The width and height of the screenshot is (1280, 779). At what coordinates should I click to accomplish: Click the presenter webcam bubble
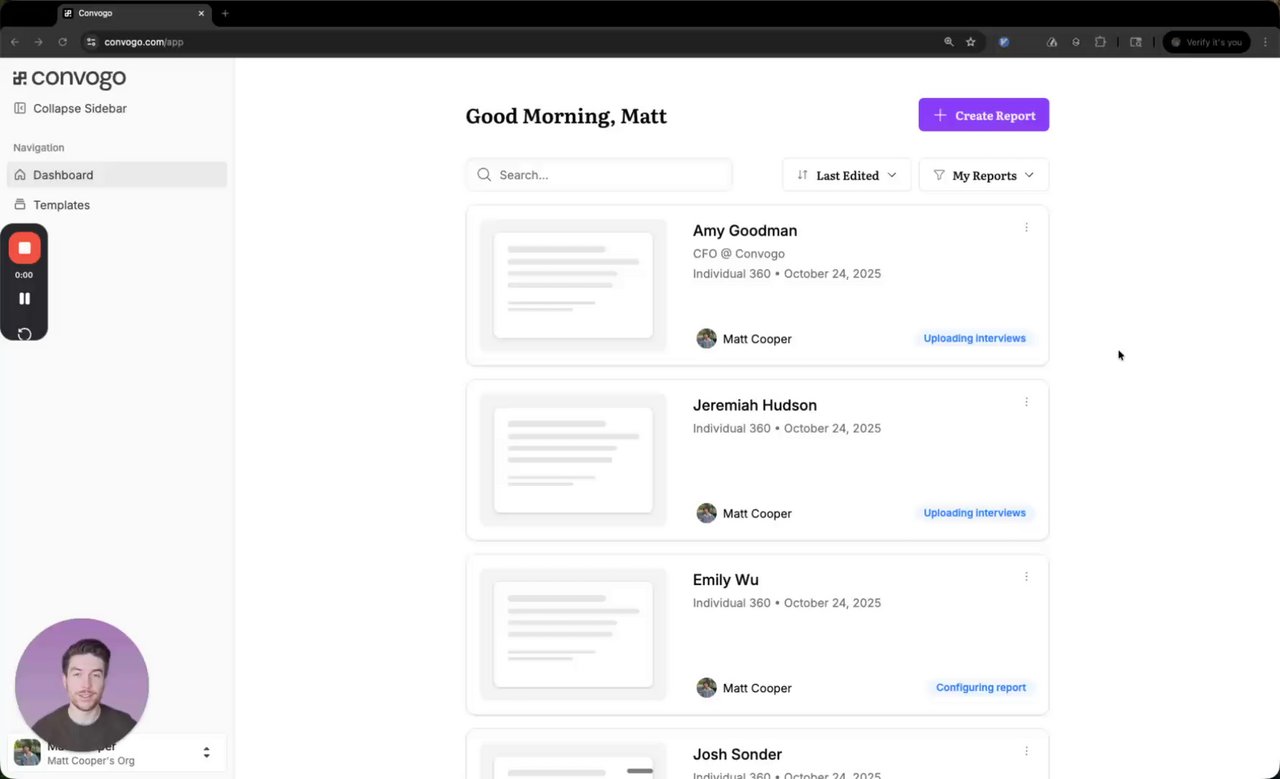coord(82,685)
